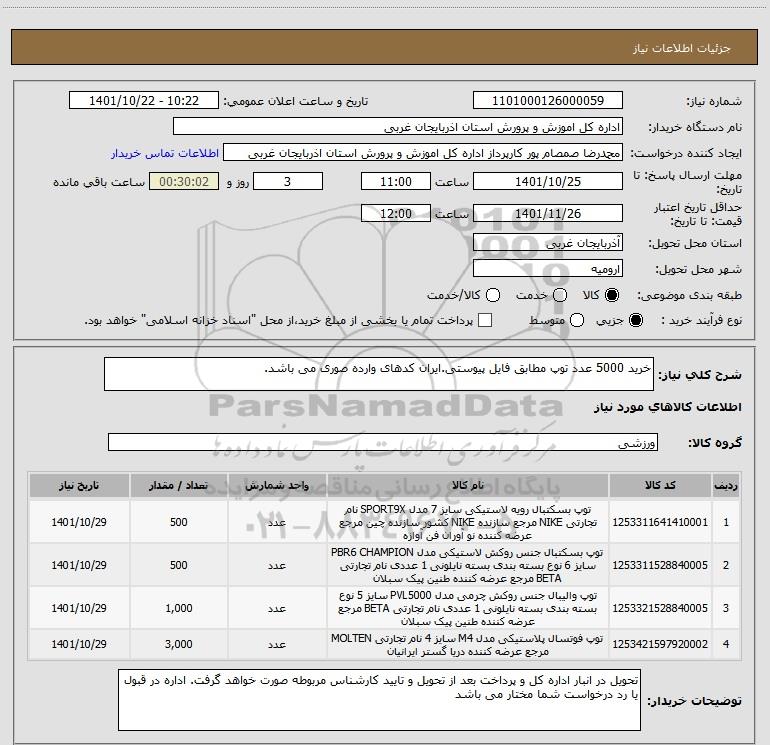Click the need number field 1101000126000059
Screen dimensions: 770x745
click(x=548, y=101)
